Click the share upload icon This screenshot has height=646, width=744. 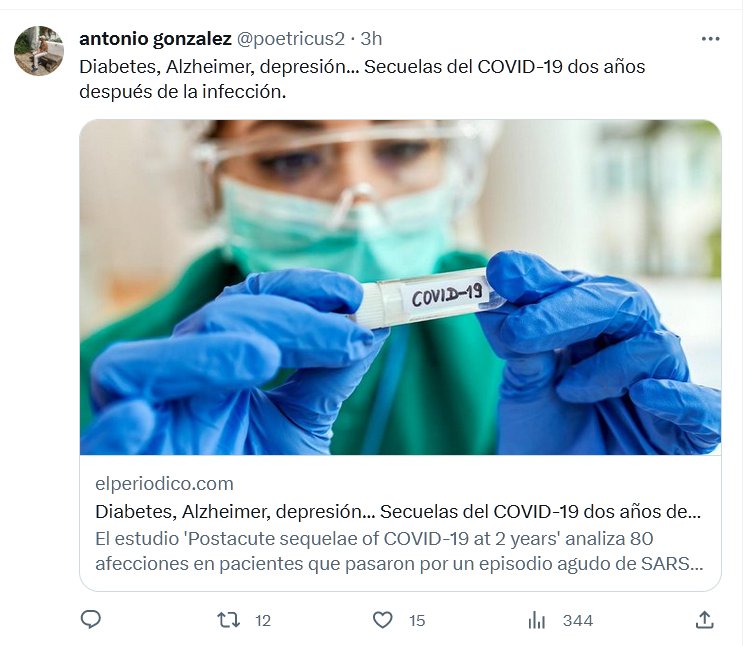pos(705,620)
